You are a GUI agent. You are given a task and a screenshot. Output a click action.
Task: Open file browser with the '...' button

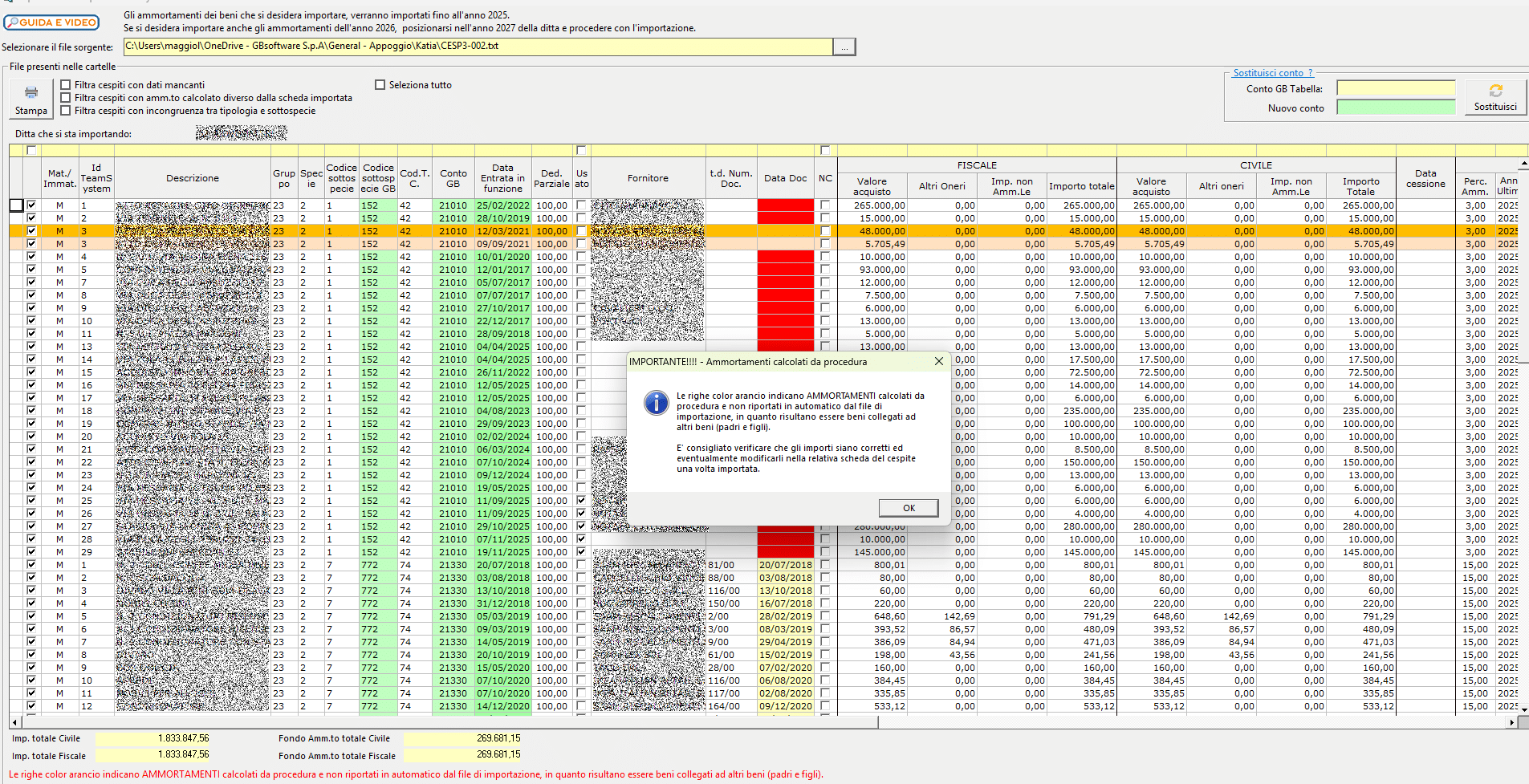pos(844,47)
